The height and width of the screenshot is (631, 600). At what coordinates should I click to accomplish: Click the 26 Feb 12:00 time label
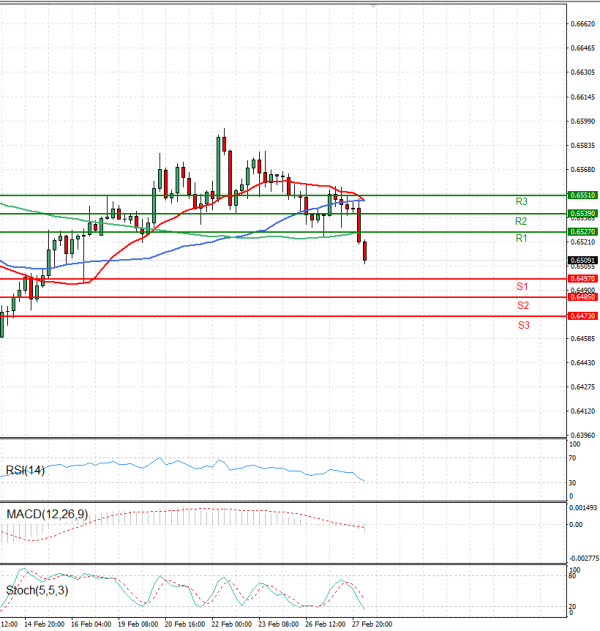(325, 624)
